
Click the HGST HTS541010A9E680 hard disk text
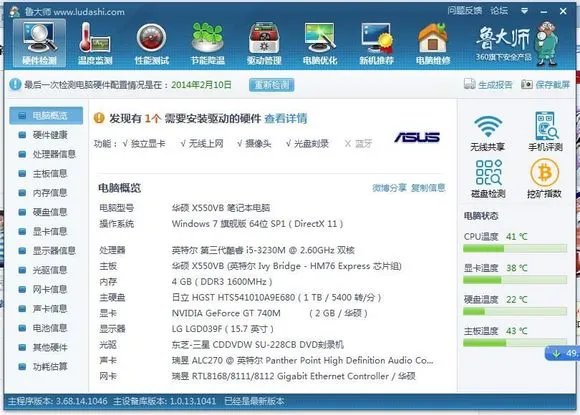click(x=276, y=297)
